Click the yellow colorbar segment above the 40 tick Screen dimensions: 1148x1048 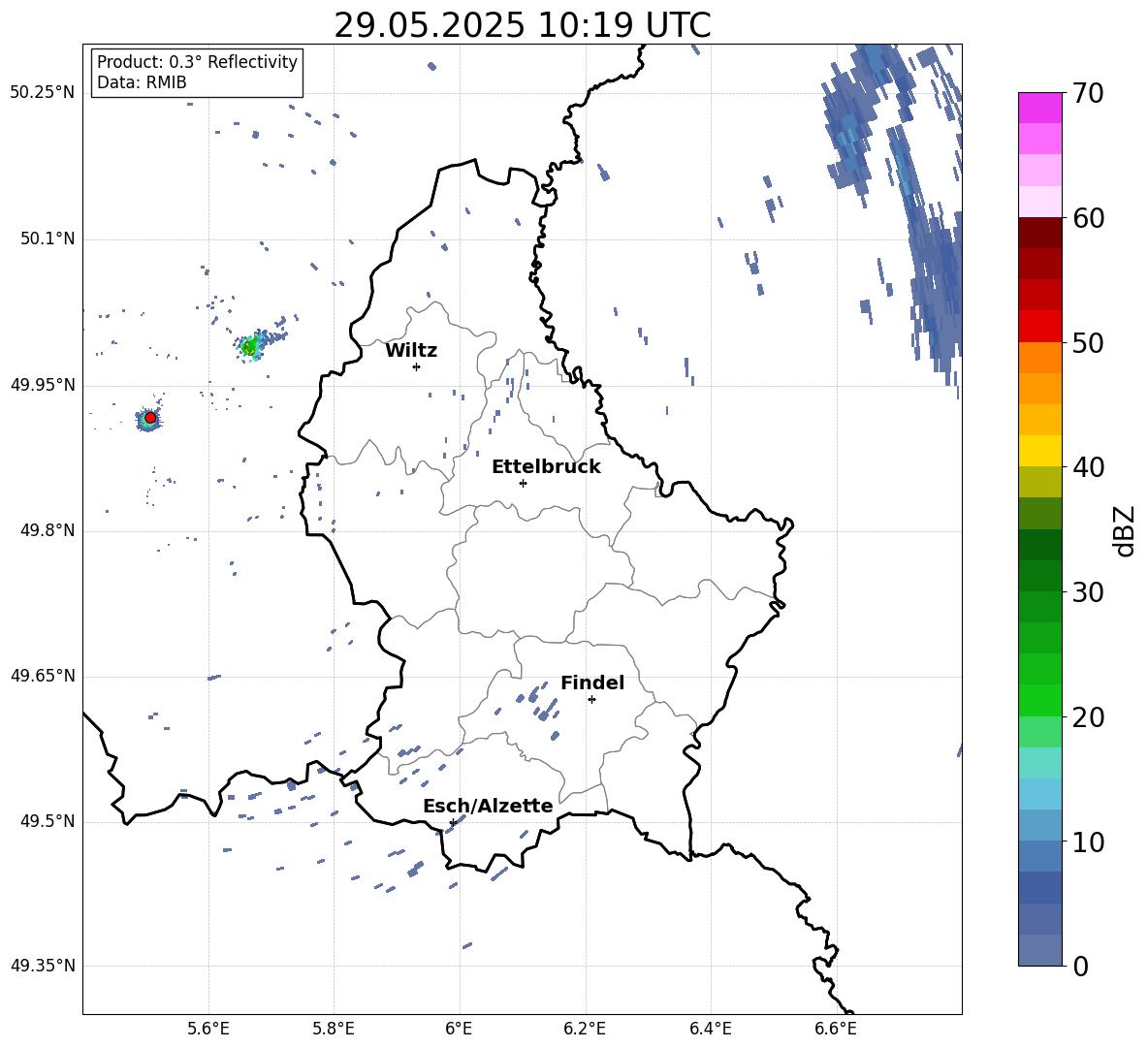pyautogui.click(x=1039, y=451)
